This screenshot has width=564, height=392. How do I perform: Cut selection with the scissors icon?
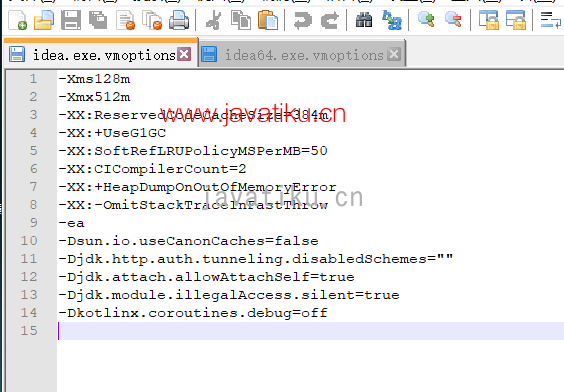tap(214, 20)
